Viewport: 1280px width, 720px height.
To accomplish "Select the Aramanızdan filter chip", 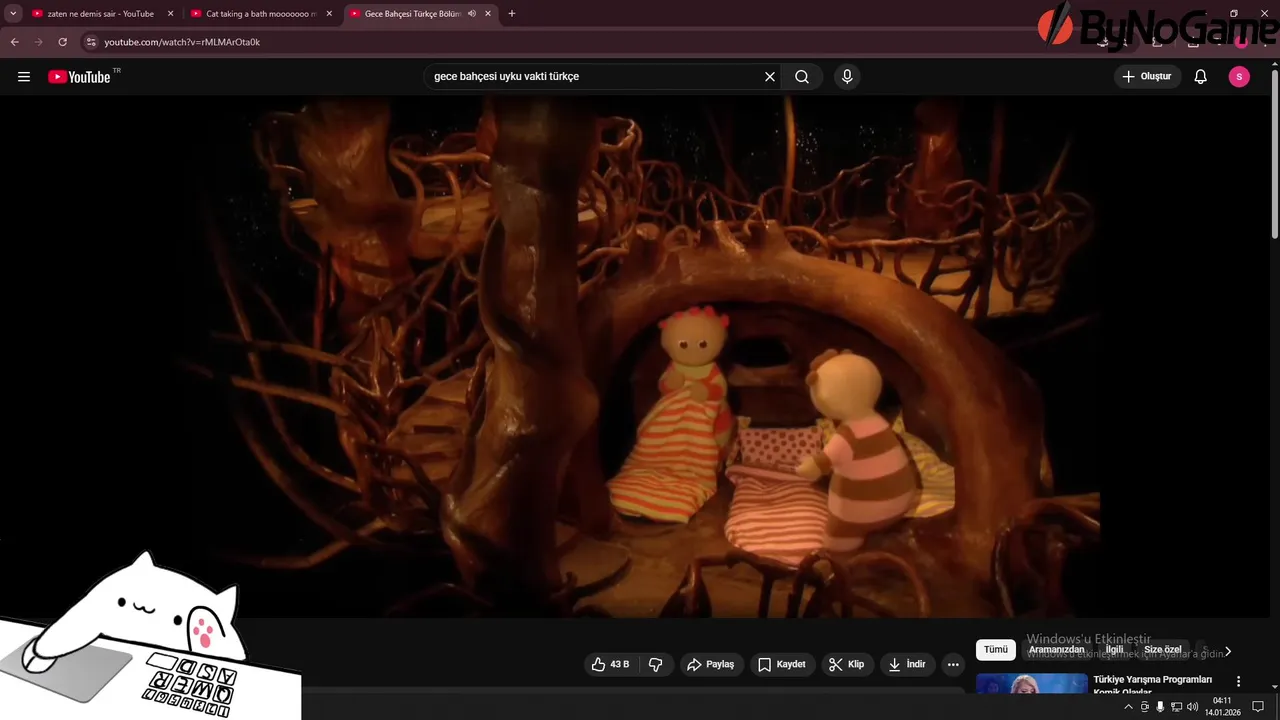I will pos(1057,650).
